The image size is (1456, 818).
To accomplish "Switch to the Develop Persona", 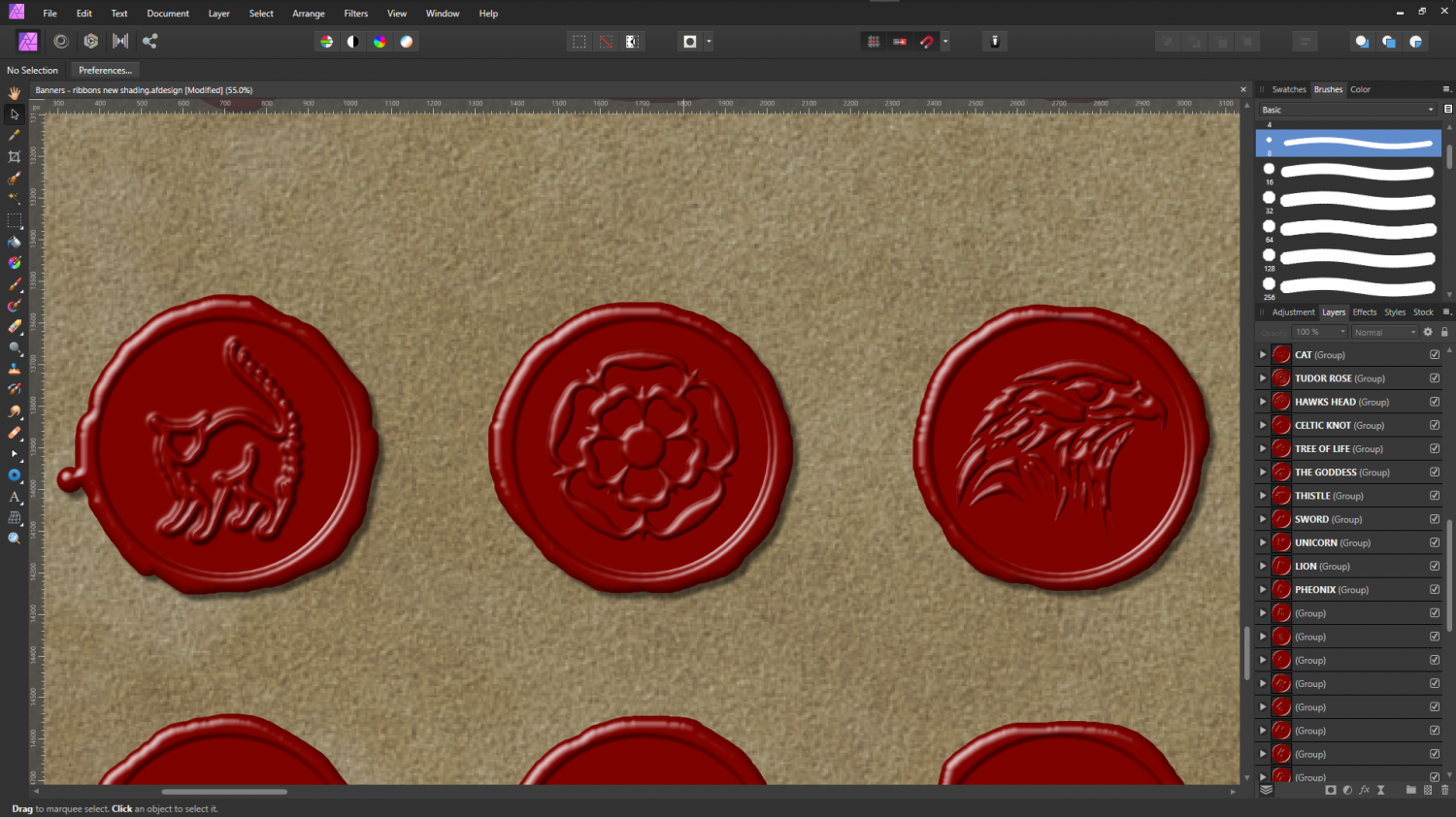I will coord(90,41).
